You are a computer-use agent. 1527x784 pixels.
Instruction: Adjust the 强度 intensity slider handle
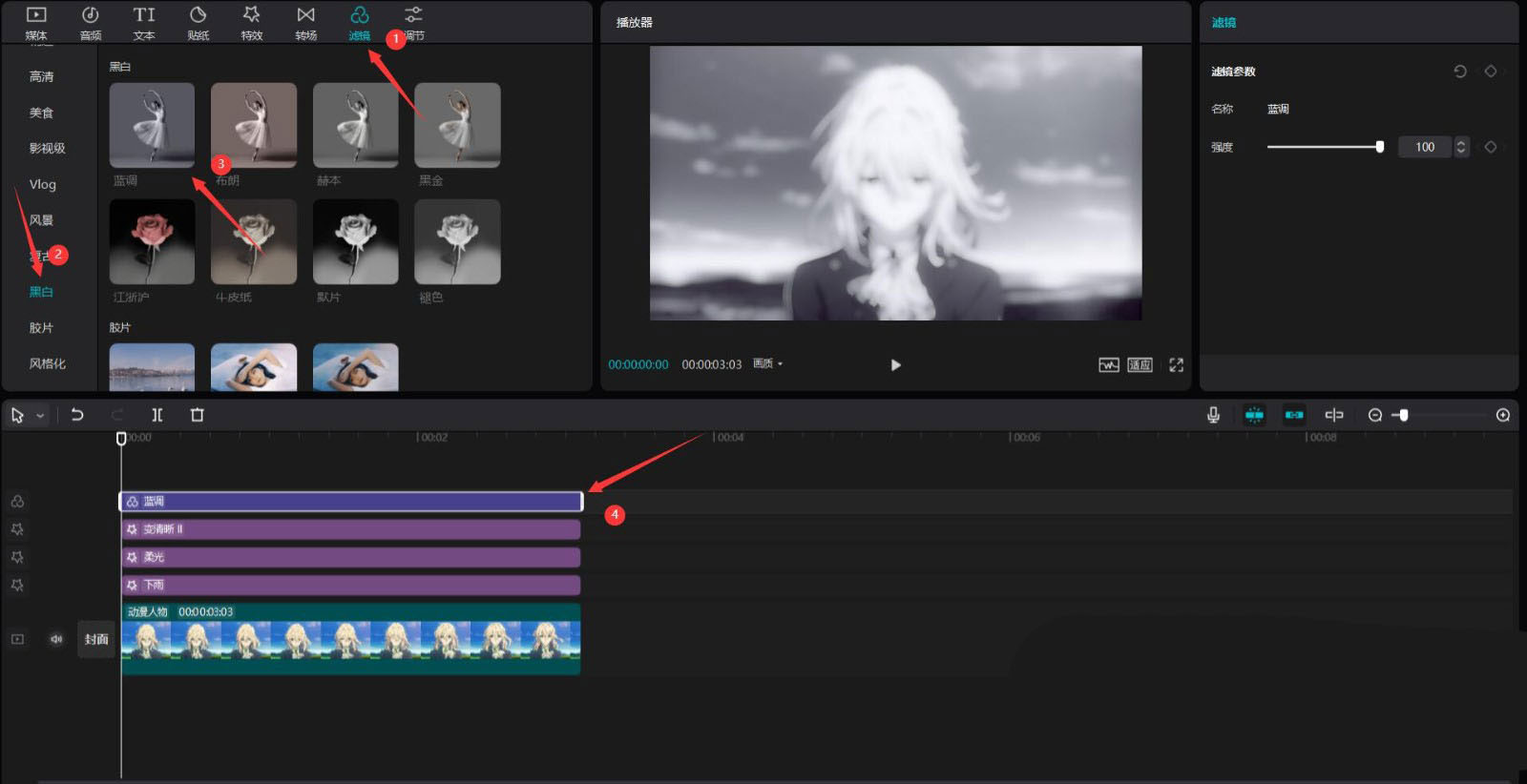click(1380, 147)
